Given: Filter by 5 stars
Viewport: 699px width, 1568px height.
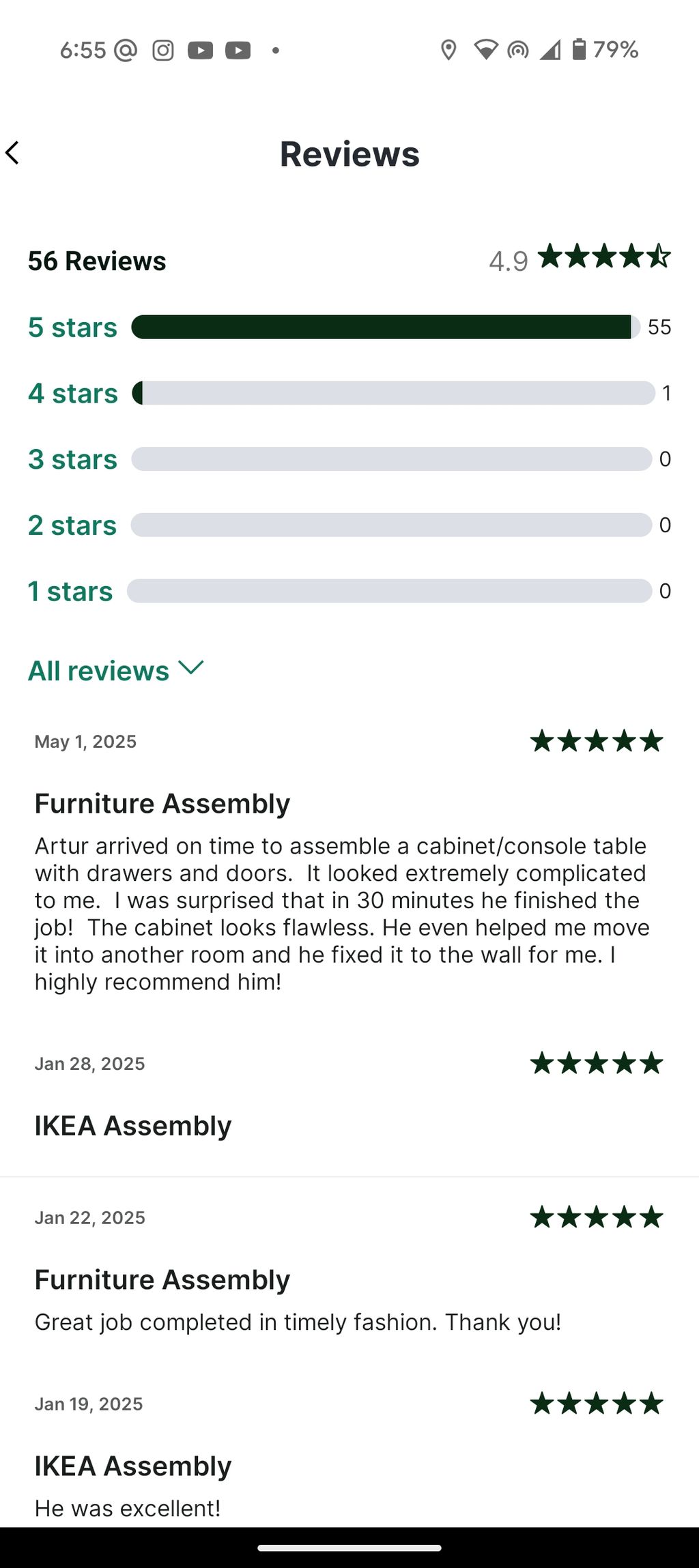Looking at the screenshot, I should 72,327.
